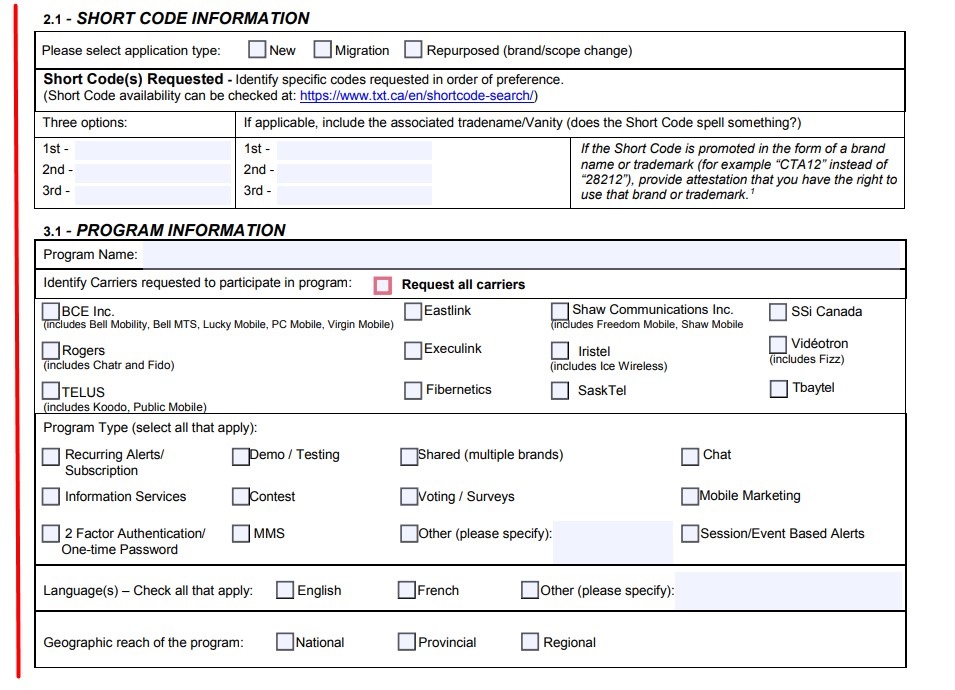Choose National geographic reach checkbox
Viewport: 955px width, 690px height.
(284, 641)
